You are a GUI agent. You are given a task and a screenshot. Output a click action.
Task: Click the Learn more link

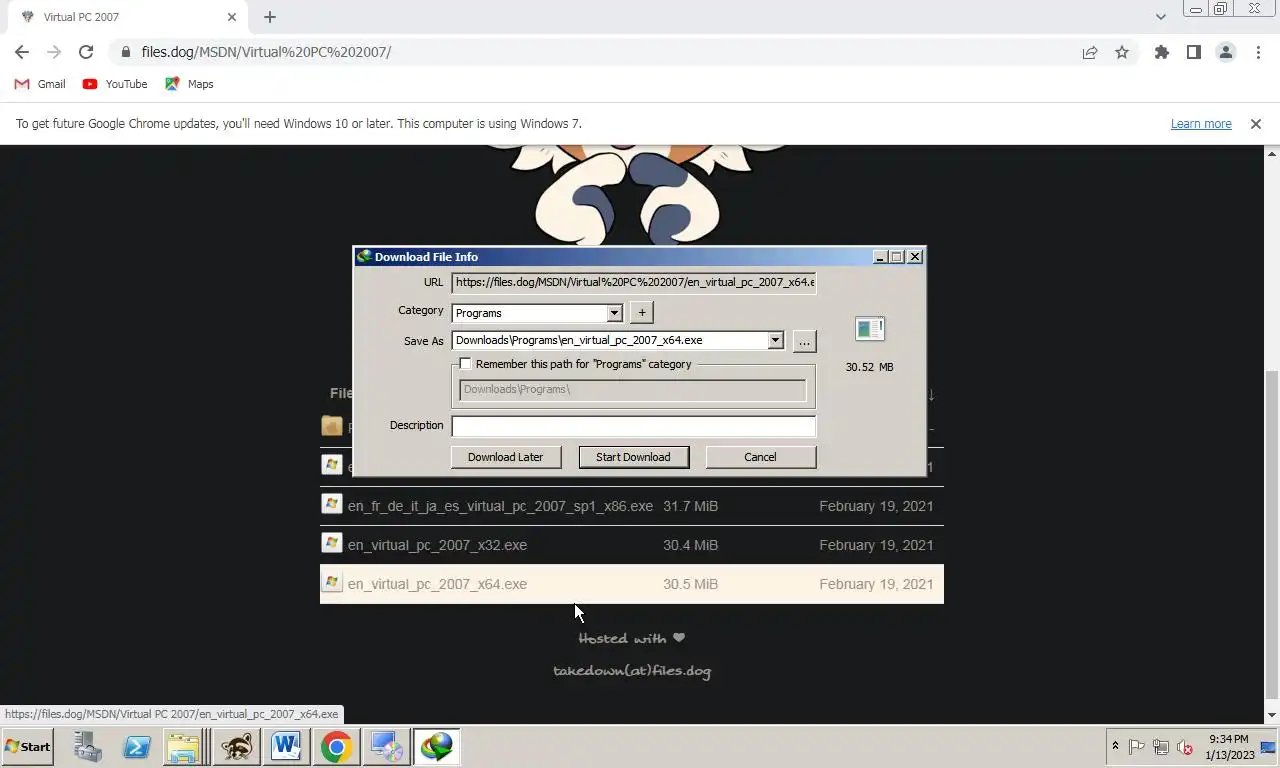[x=1201, y=124]
